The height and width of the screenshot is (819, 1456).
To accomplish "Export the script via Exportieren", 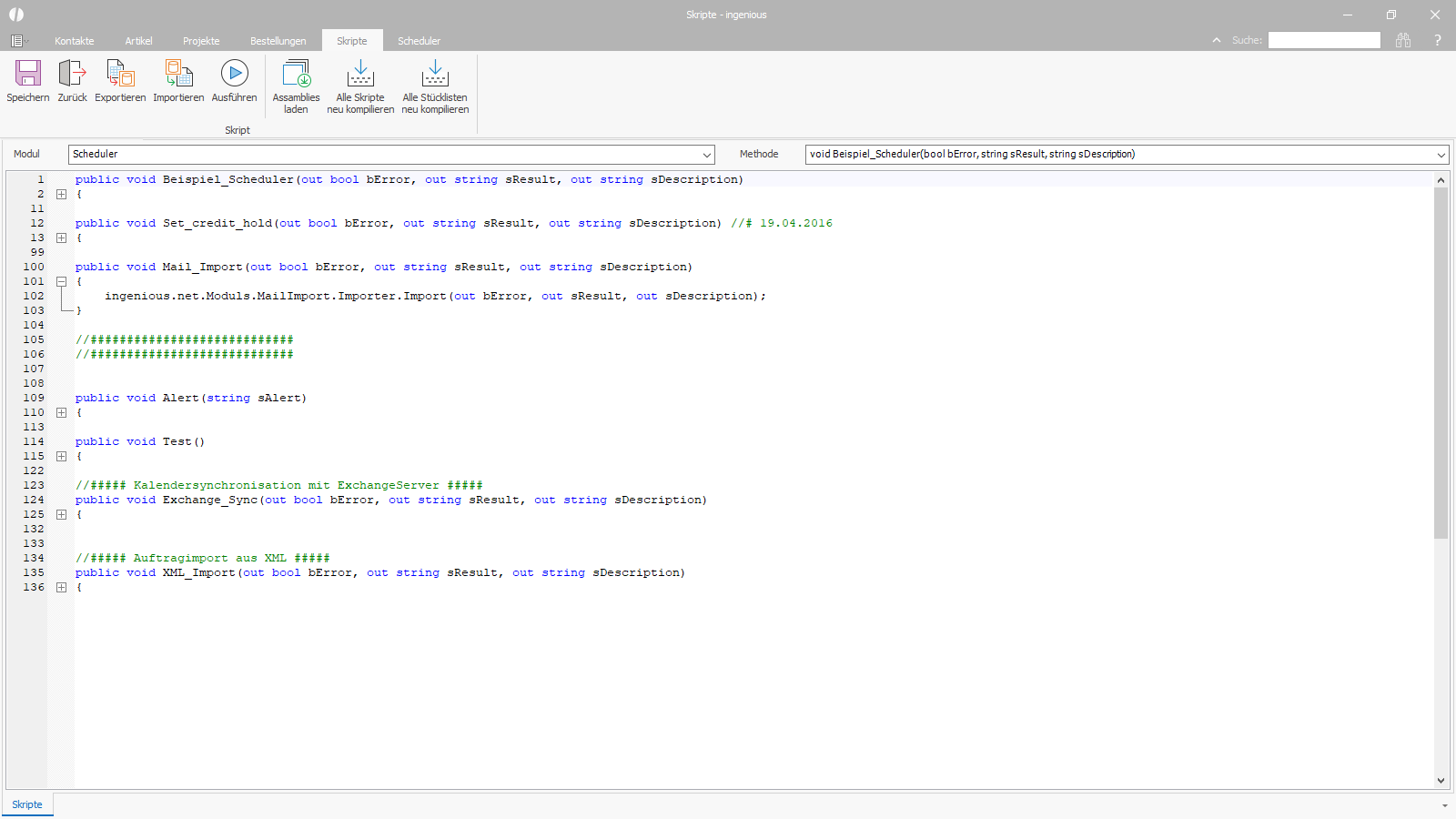I will click(120, 82).
